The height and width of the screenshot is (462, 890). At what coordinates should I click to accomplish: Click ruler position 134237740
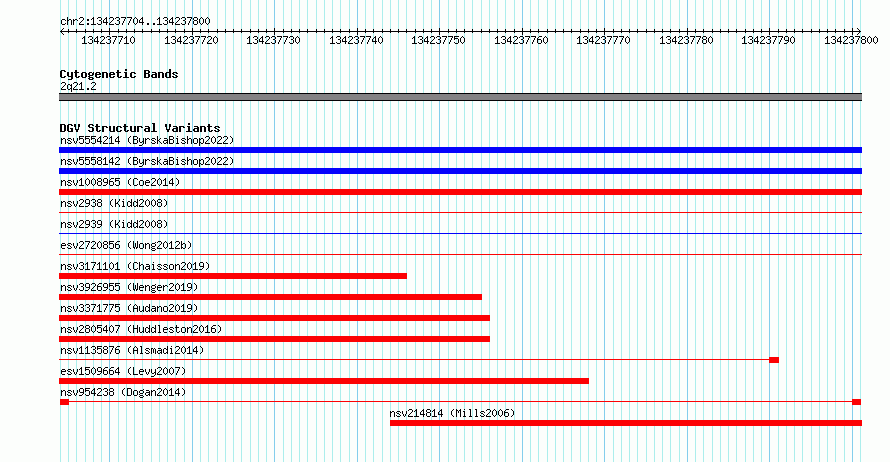pyautogui.click(x=356, y=40)
